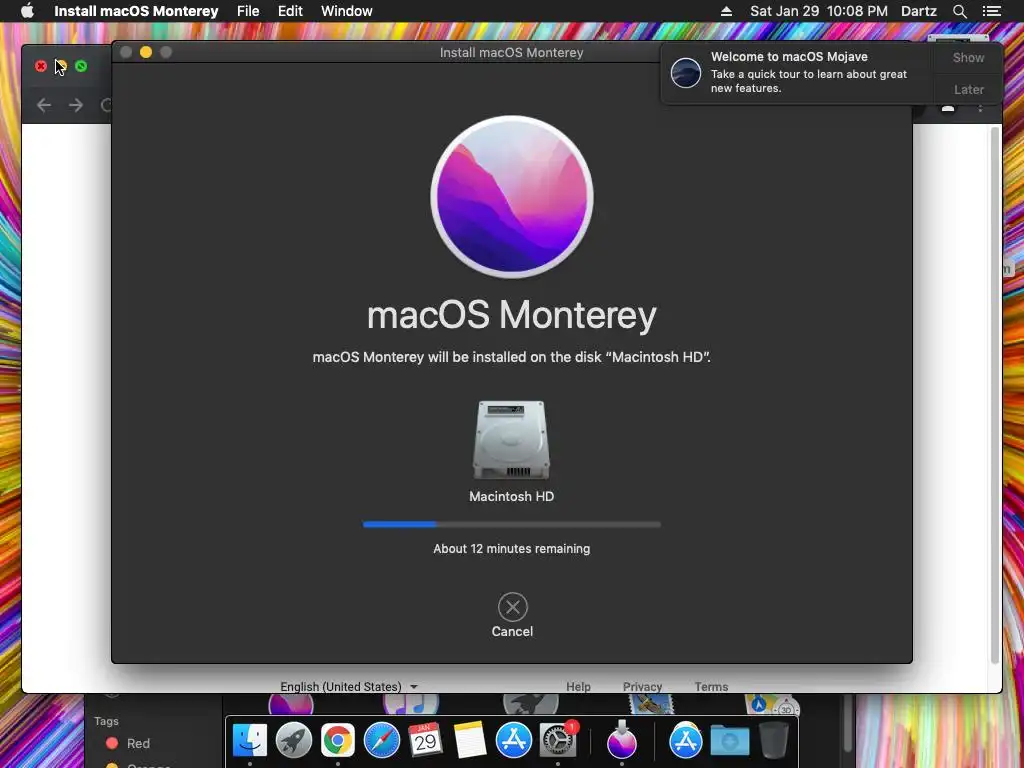Open the Trash in the Dock
The height and width of the screenshot is (768, 1024).
pyautogui.click(x=773, y=741)
